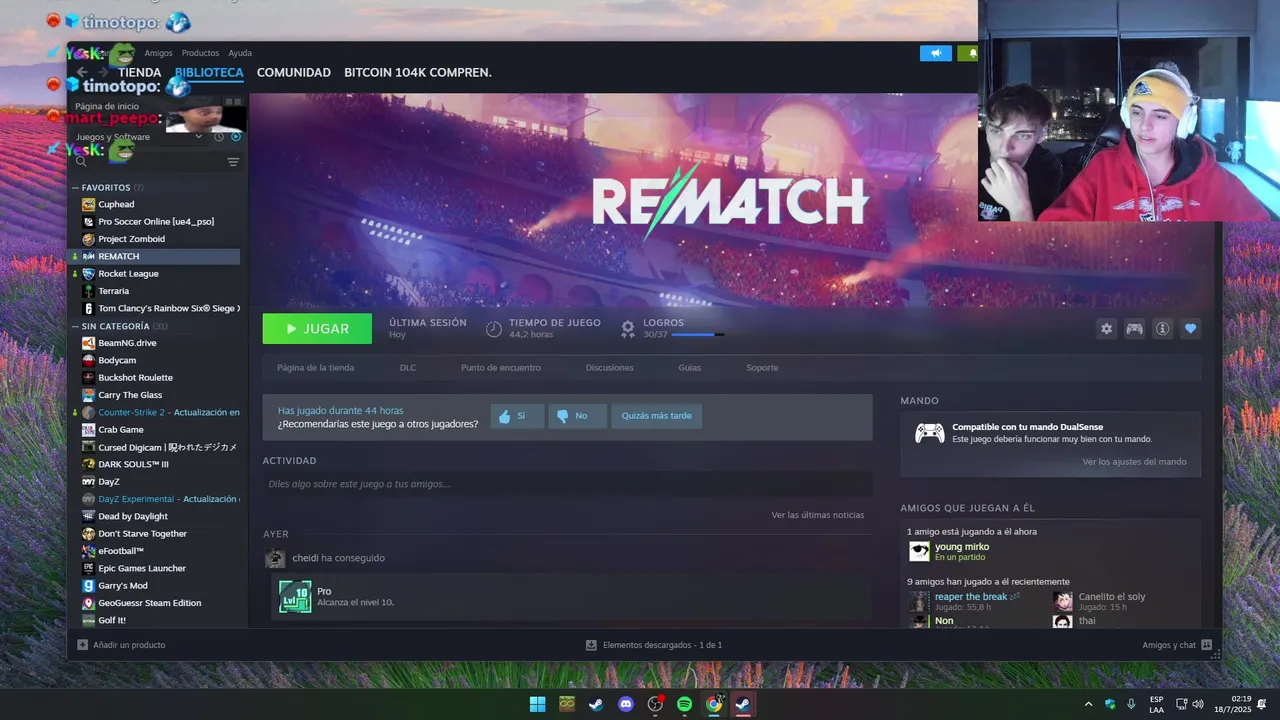The height and width of the screenshot is (720, 1280).
Task: Click the activity status input field
Action: point(567,484)
